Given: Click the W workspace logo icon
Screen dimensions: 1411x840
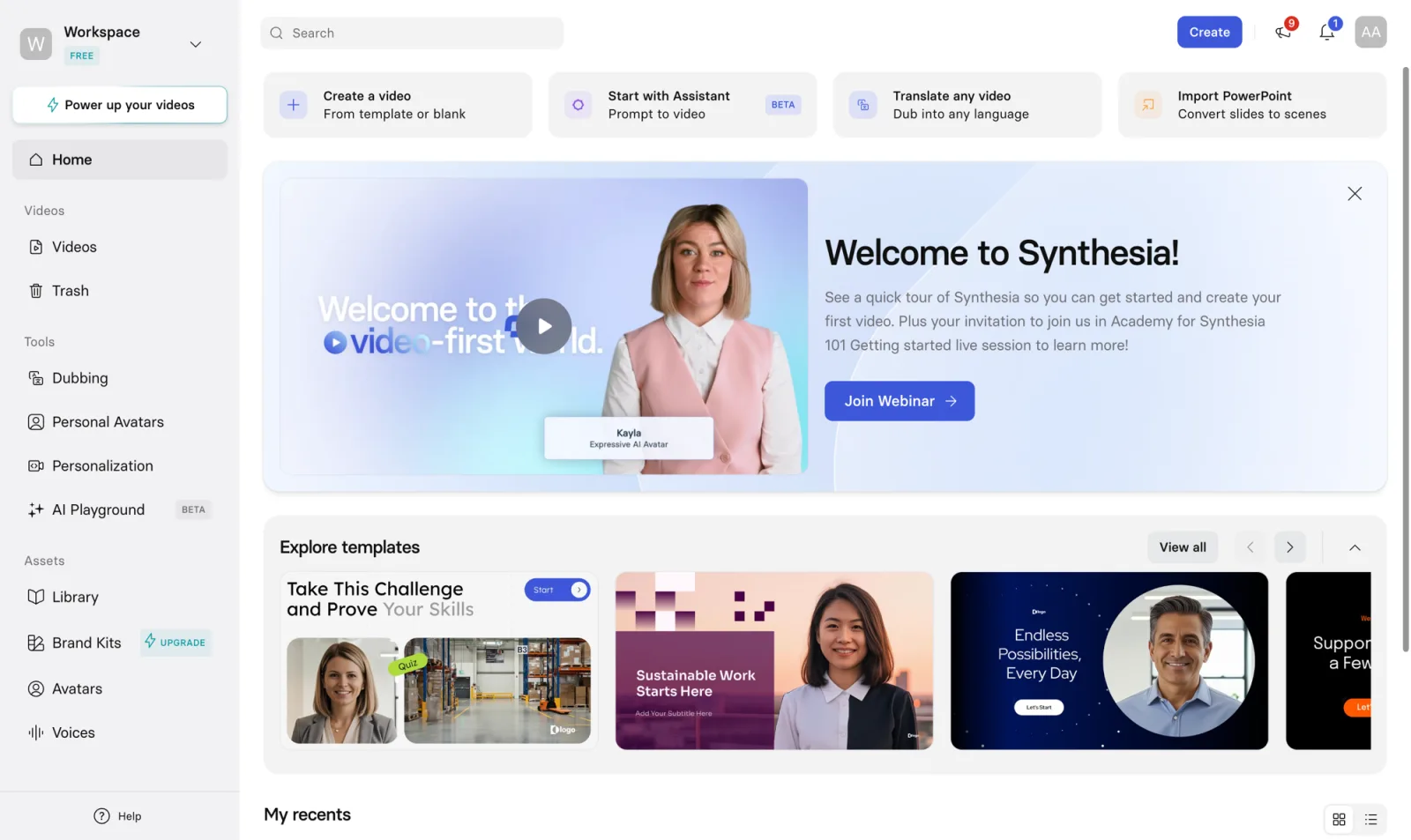Looking at the screenshot, I should tap(36, 44).
